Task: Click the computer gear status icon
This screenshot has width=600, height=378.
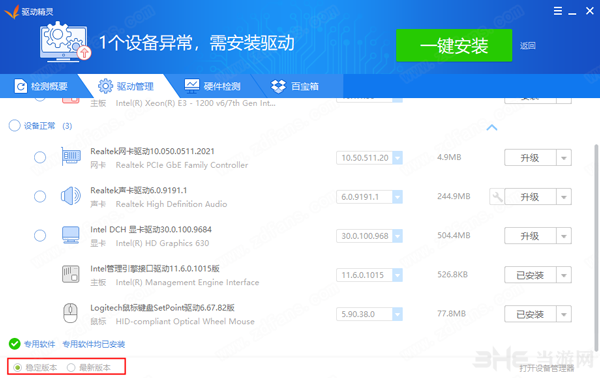Action: coord(65,41)
